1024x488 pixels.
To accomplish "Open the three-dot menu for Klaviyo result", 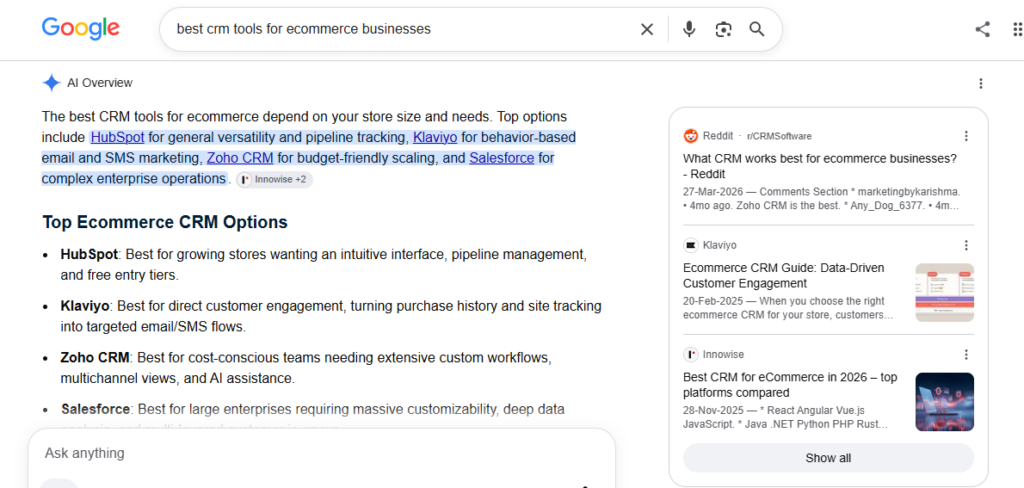I will coord(966,245).
